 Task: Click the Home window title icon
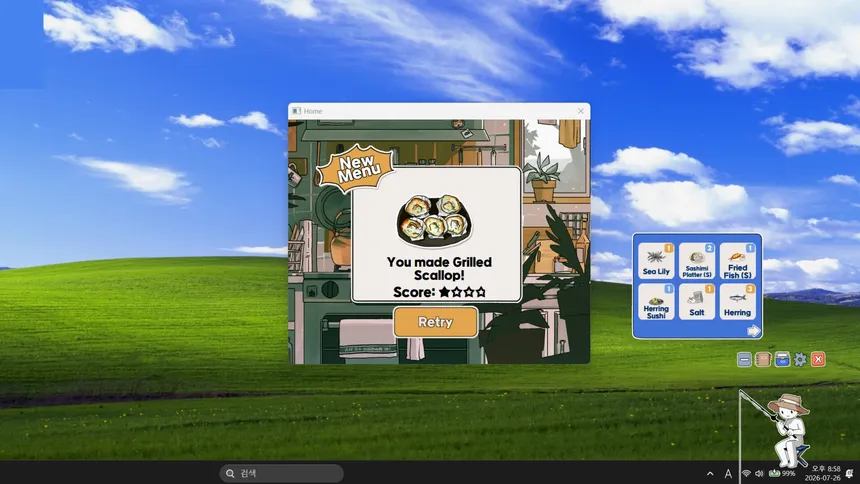297,111
